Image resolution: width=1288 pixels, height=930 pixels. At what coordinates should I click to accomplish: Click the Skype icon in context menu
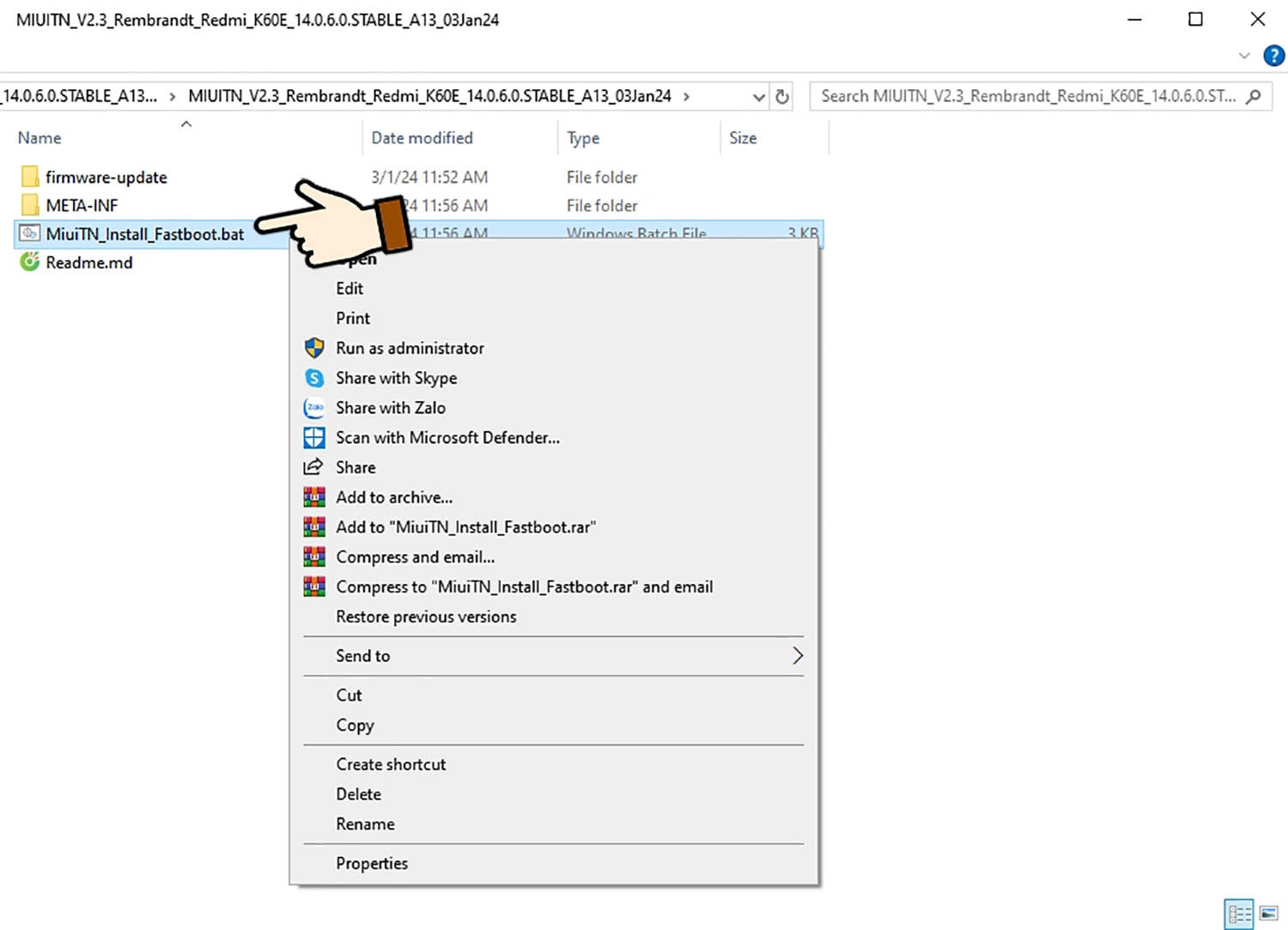click(x=314, y=378)
